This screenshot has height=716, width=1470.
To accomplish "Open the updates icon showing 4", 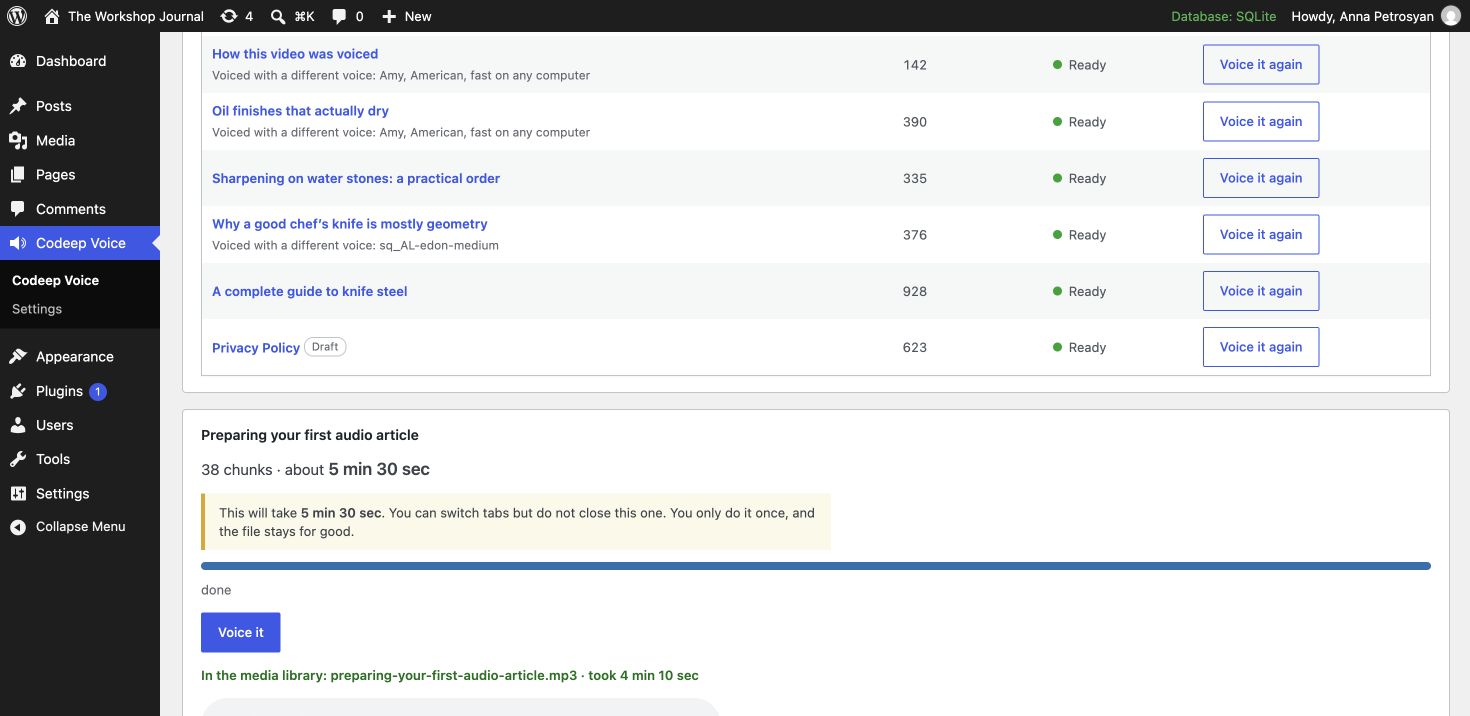I will (x=229, y=16).
